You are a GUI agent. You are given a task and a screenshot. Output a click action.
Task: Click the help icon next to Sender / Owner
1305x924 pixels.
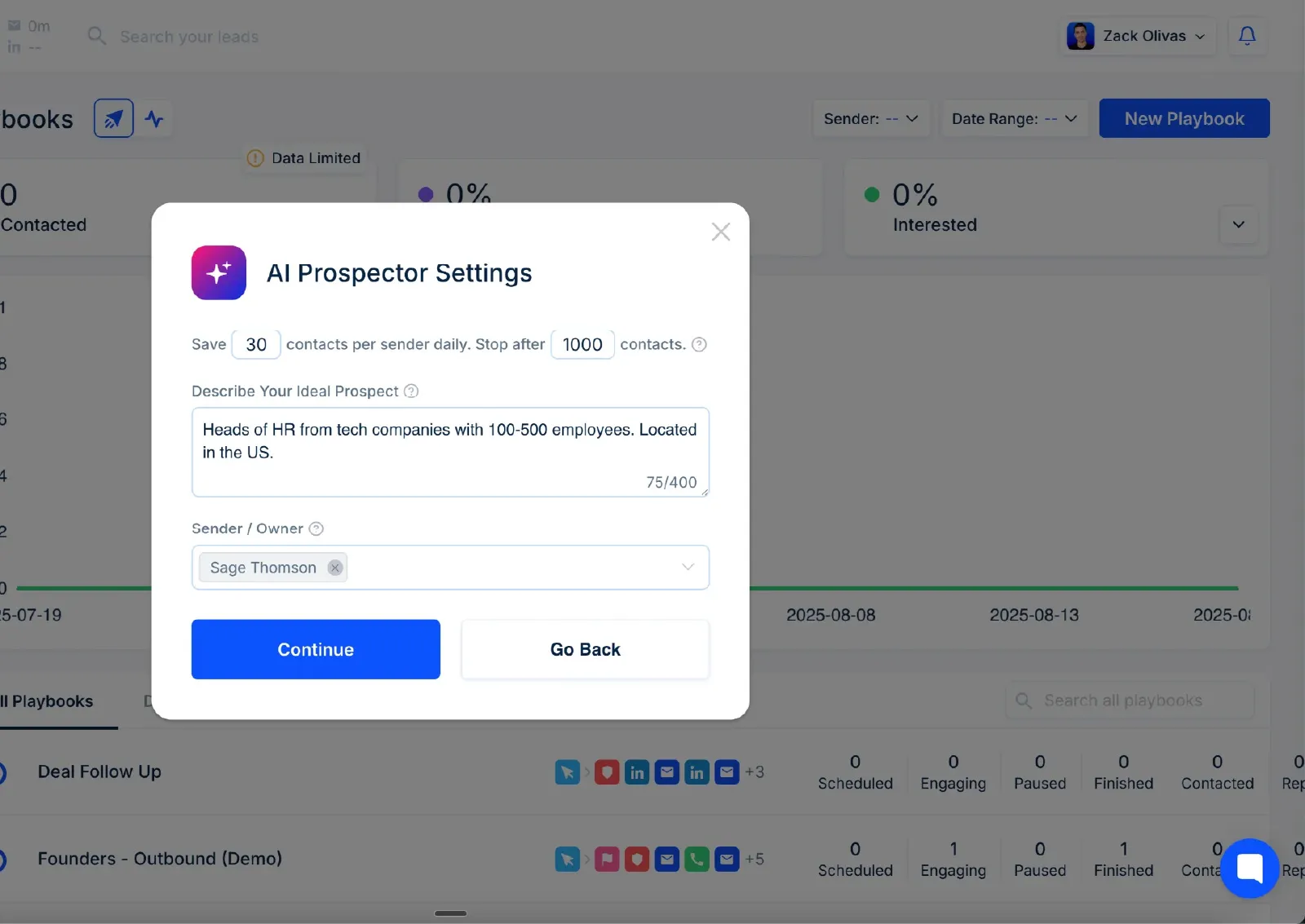316,528
